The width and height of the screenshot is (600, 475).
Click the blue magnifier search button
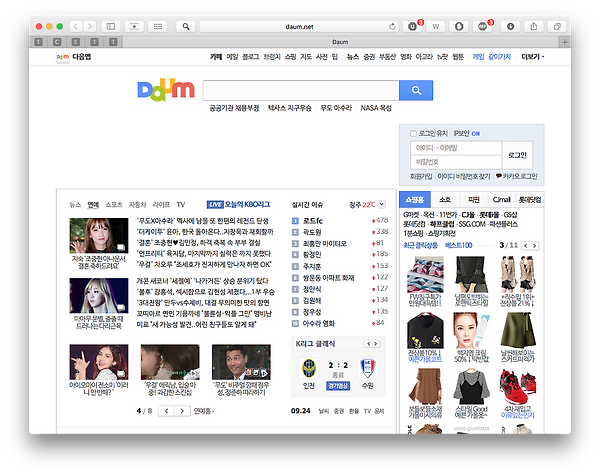[x=416, y=90]
